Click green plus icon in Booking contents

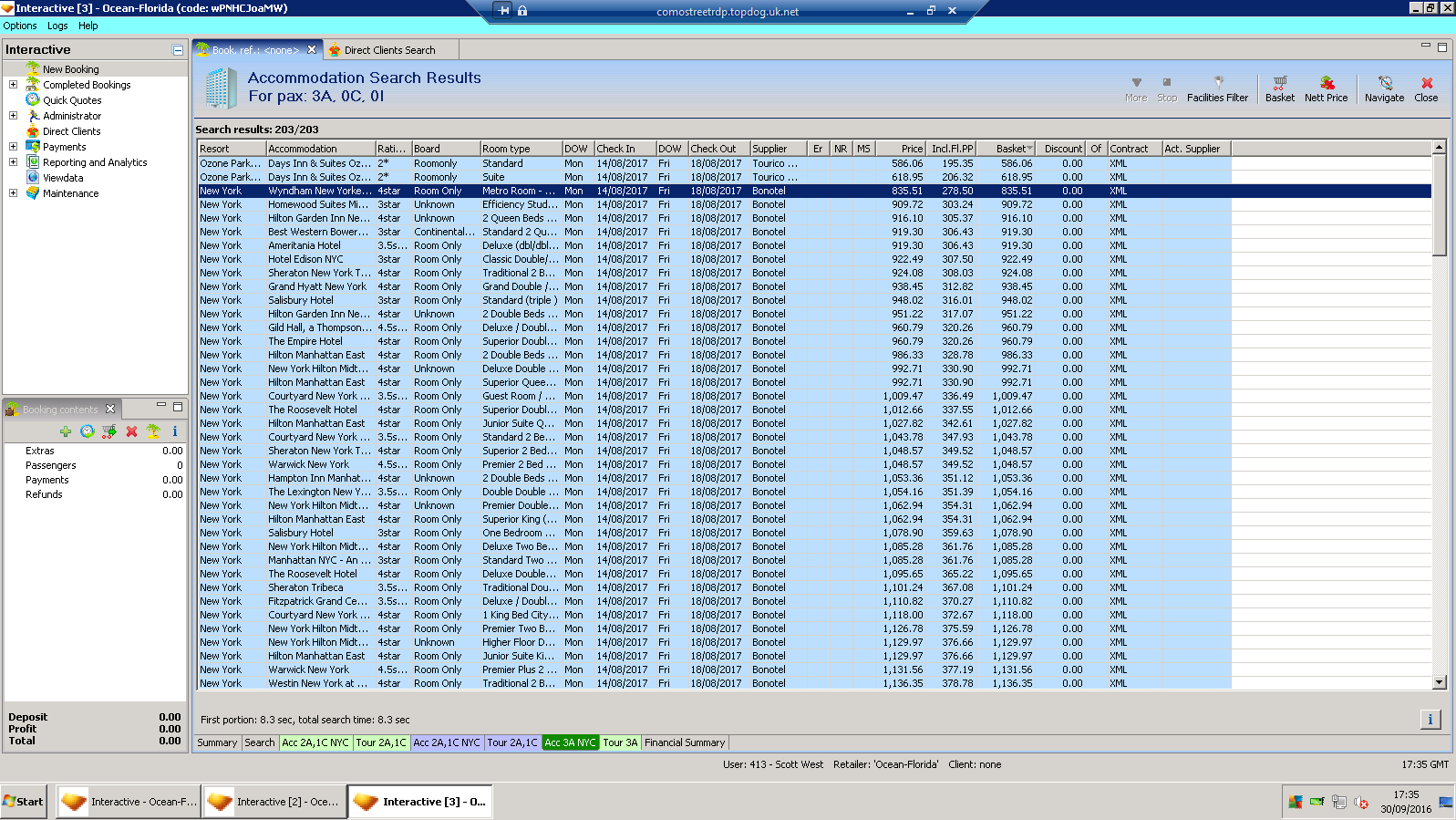(65, 431)
